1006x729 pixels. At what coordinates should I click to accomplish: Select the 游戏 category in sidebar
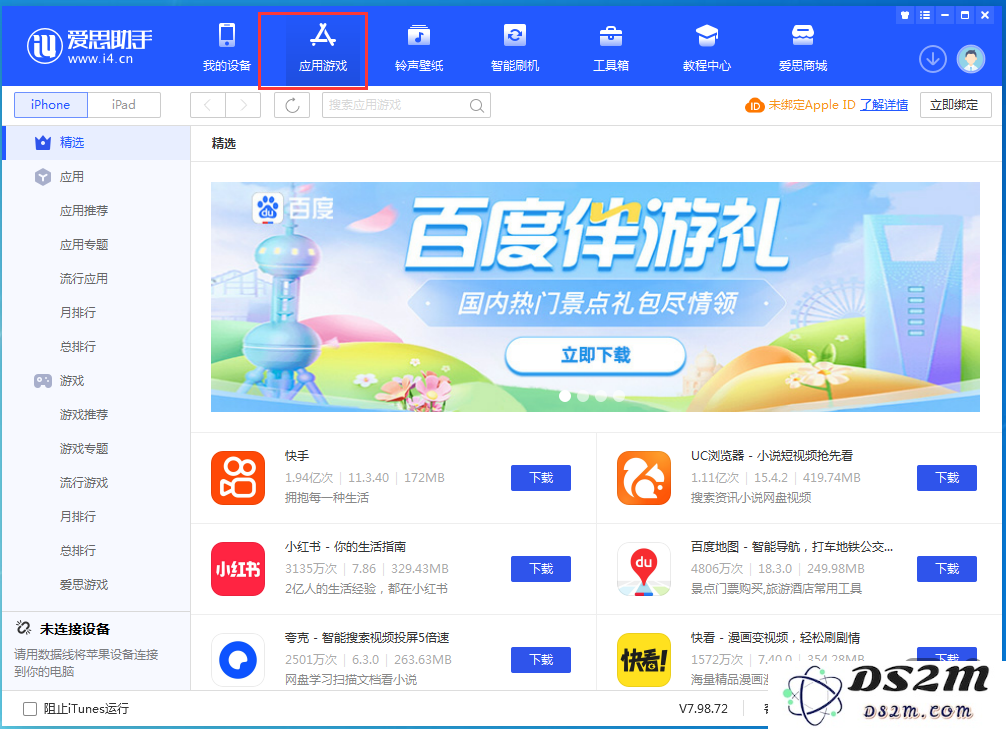point(96,381)
